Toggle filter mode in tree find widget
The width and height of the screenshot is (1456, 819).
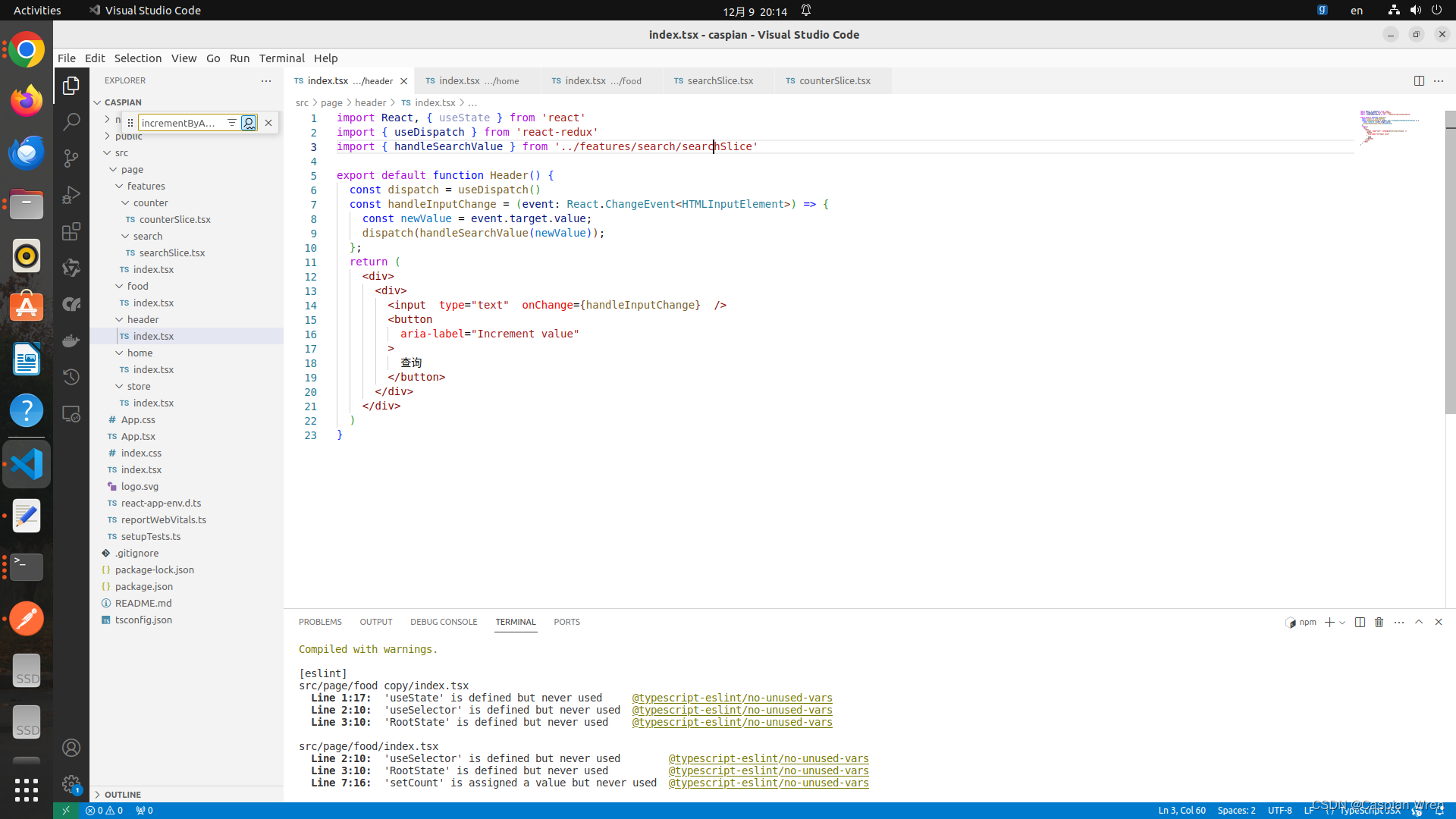[x=232, y=123]
